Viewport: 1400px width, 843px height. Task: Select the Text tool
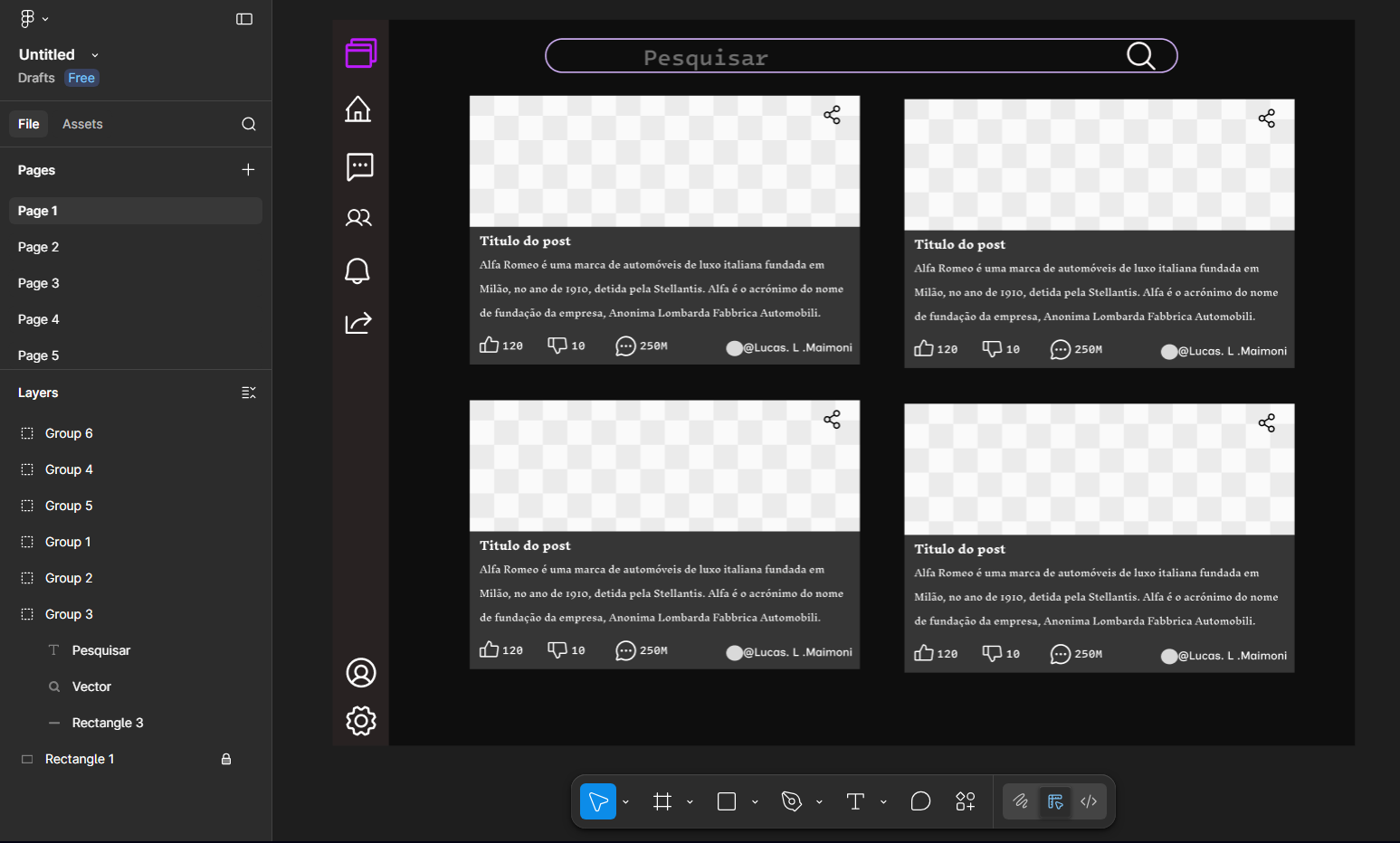click(855, 801)
